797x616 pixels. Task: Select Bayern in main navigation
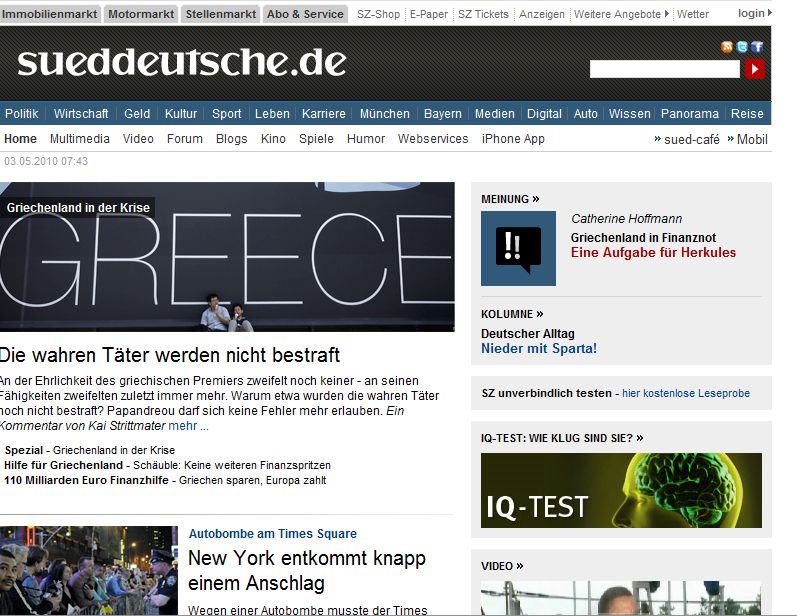pyautogui.click(x=442, y=113)
